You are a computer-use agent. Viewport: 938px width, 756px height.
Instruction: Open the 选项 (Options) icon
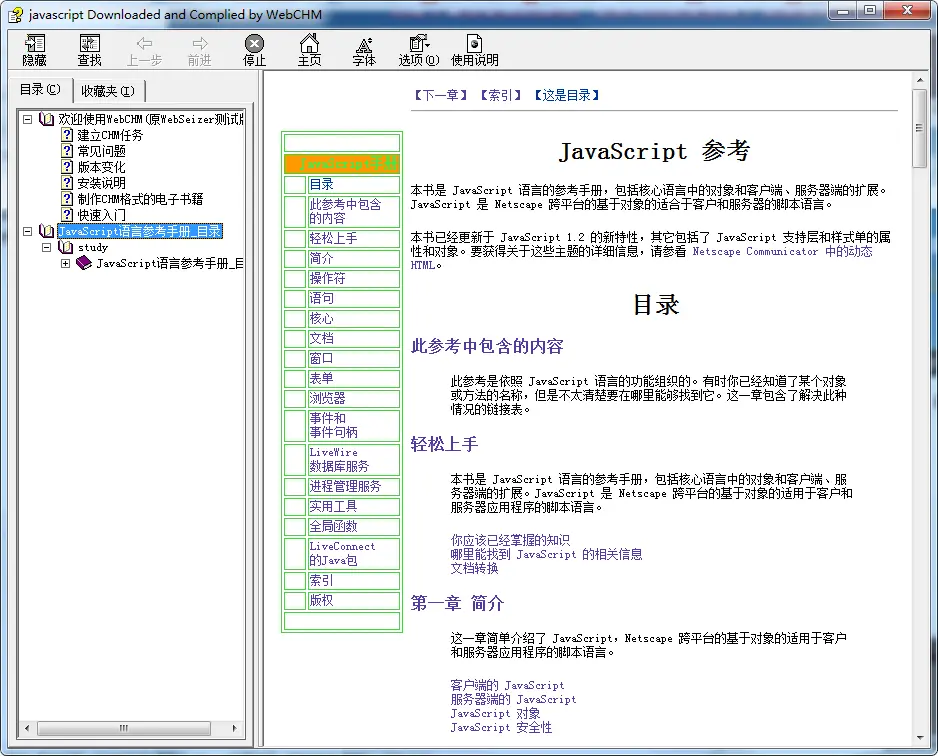click(x=417, y=50)
